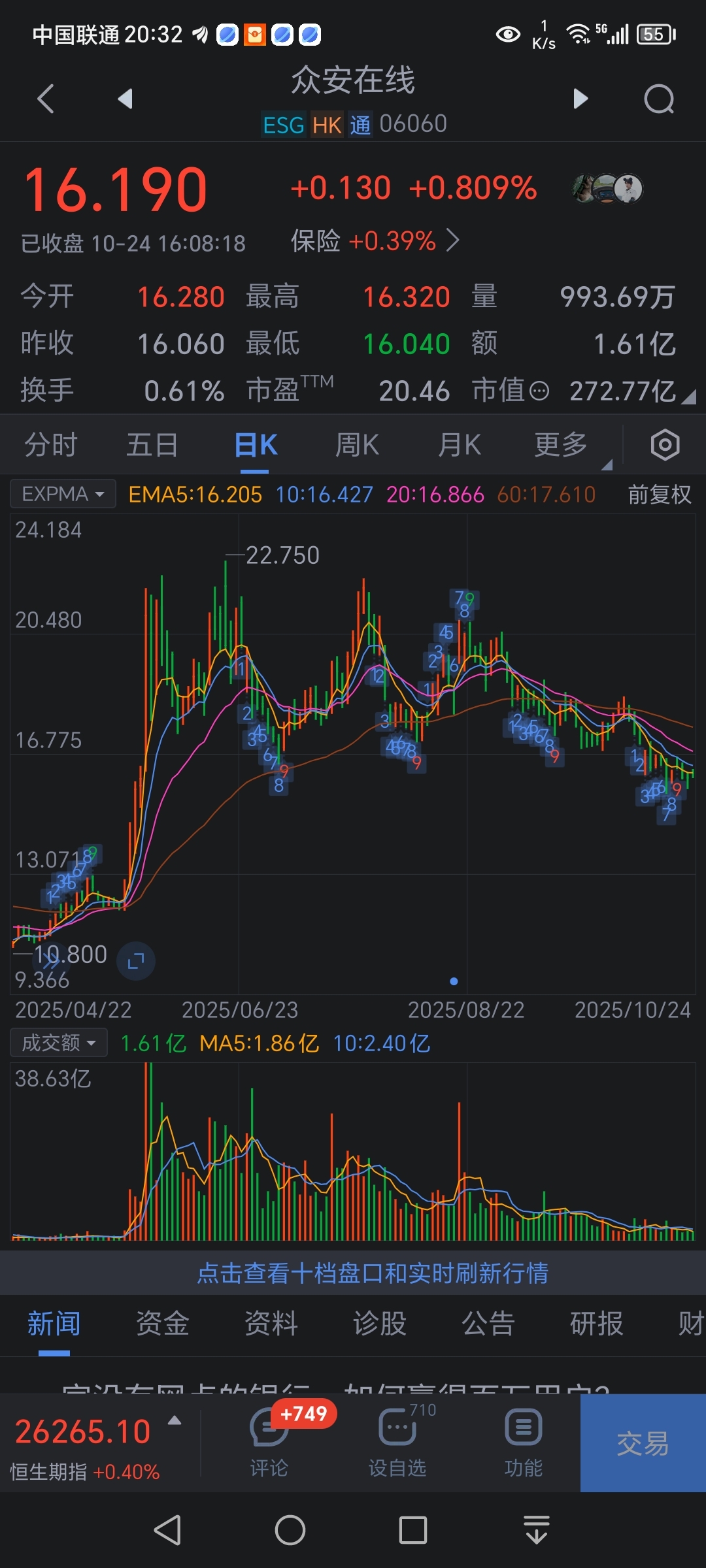Open the 诊股 tab
This screenshot has width=706, height=1568.
pyautogui.click(x=380, y=1324)
